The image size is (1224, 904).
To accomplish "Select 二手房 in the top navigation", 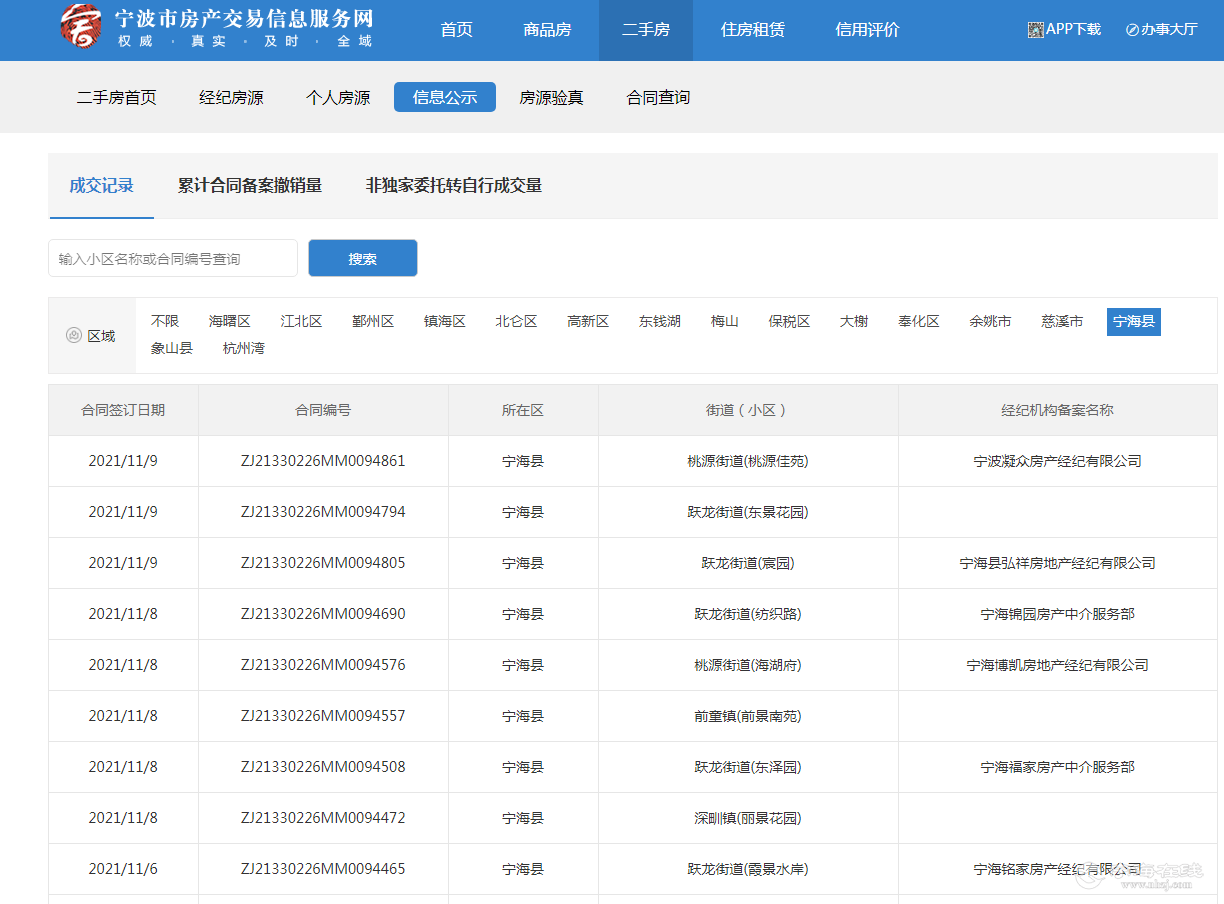I will 645,30.
